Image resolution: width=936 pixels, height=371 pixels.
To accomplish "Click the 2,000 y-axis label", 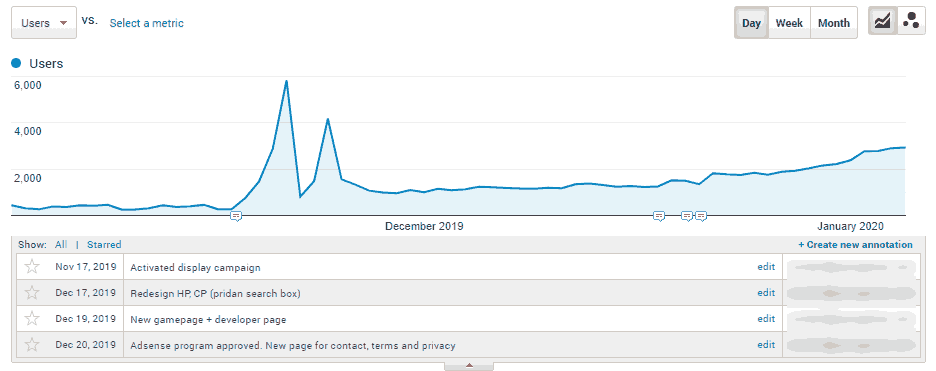I will 27,178.
